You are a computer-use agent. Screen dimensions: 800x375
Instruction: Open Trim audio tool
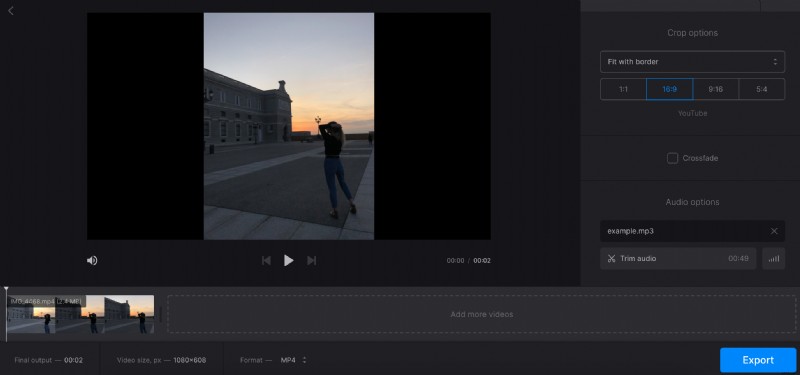[678, 259]
